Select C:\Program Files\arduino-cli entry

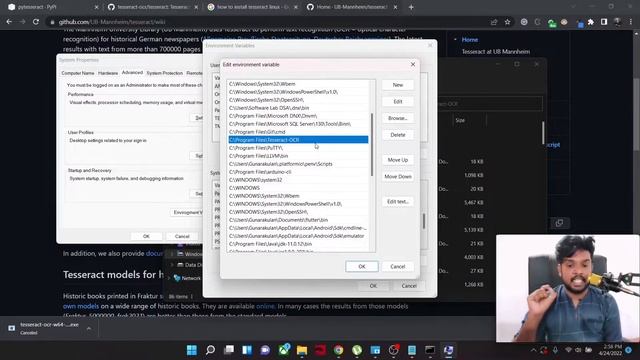(298, 172)
